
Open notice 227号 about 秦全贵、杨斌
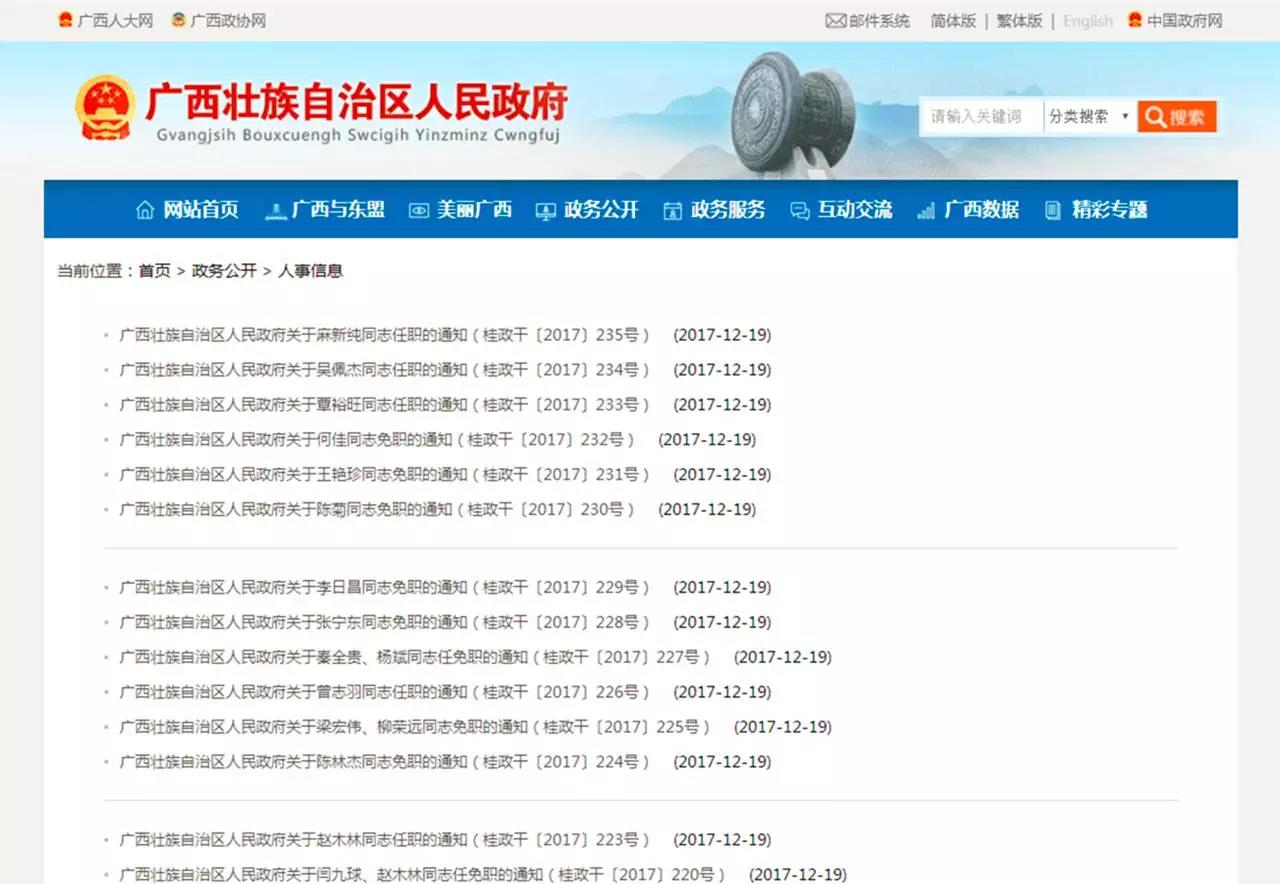coord(415,657)
